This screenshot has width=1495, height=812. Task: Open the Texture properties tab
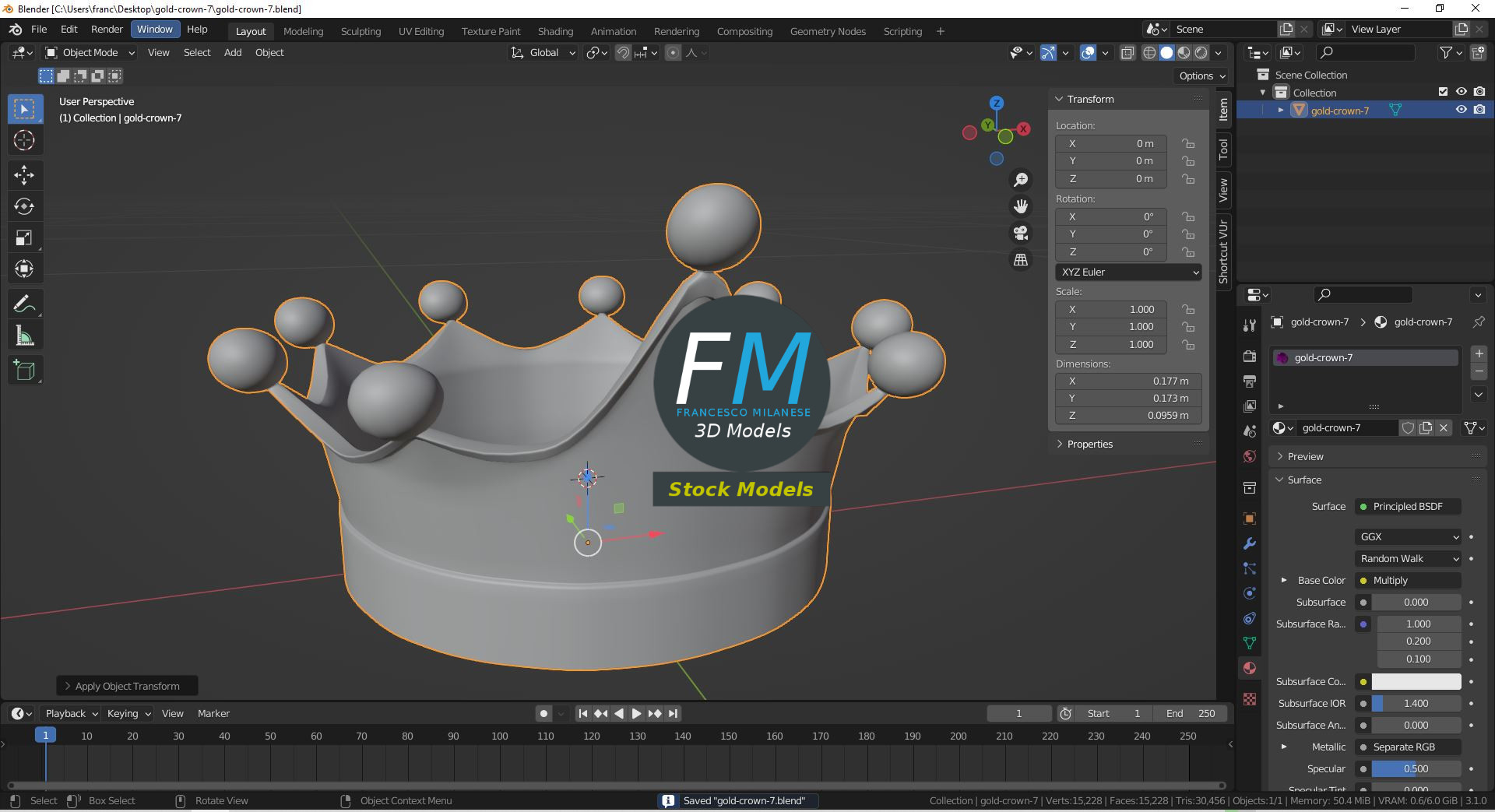(1250, 699)
